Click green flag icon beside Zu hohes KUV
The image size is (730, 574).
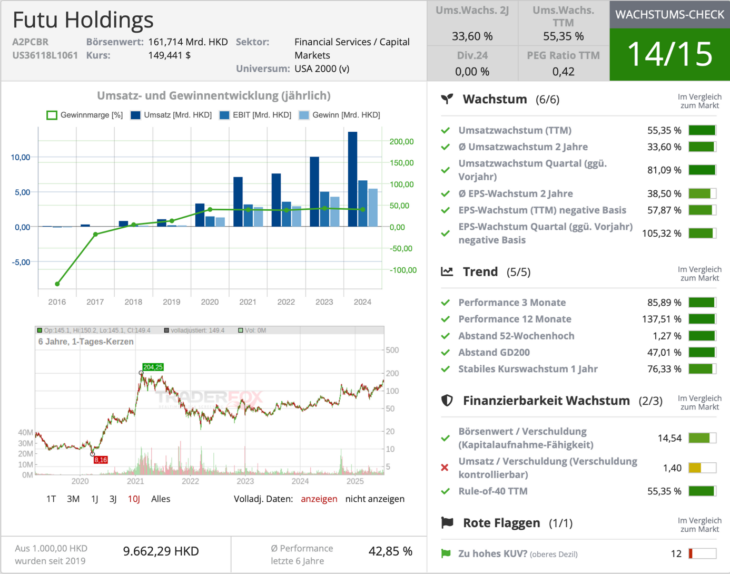click(446, 554)
